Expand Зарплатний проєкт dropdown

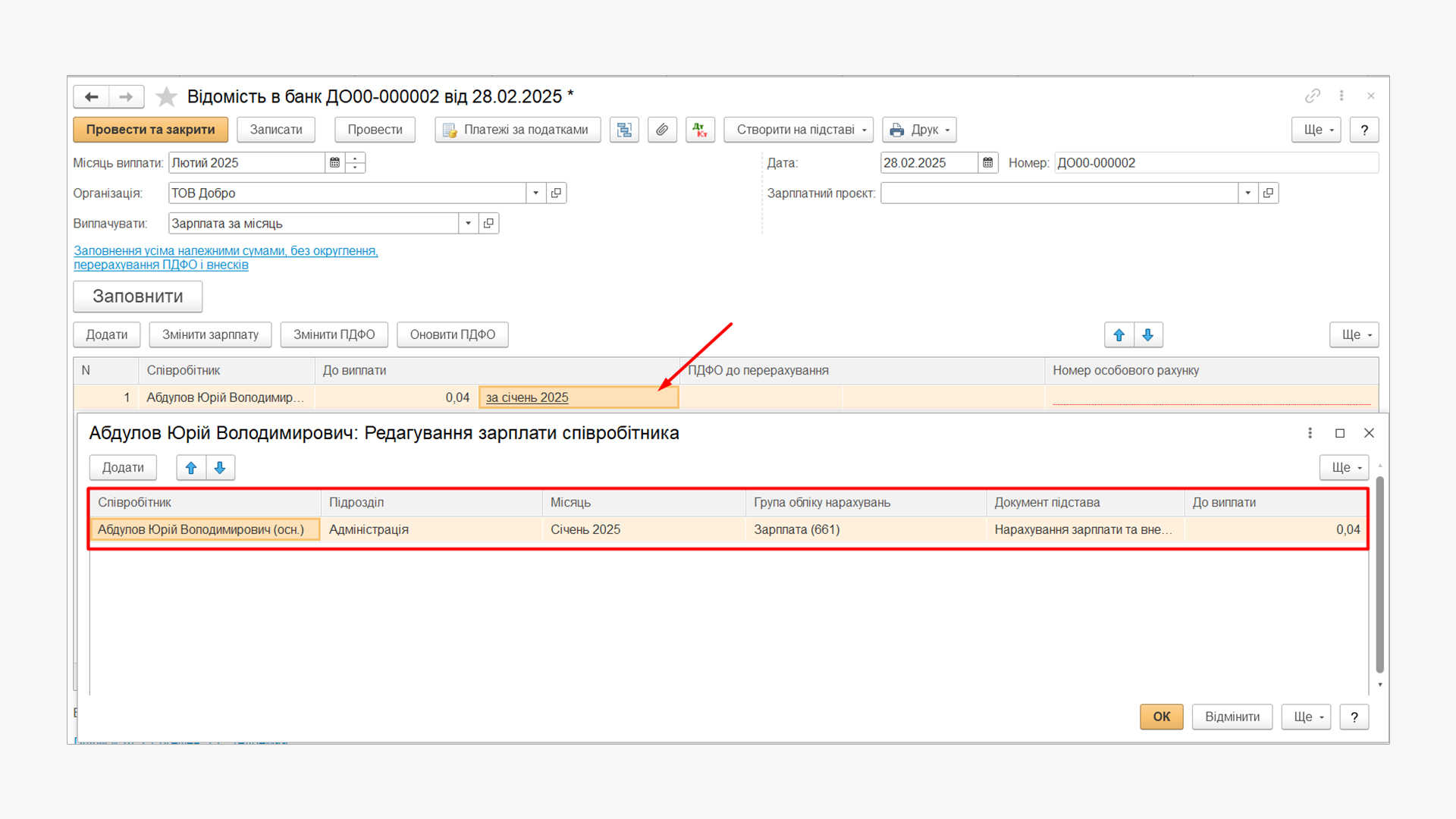click(1247, 193)
